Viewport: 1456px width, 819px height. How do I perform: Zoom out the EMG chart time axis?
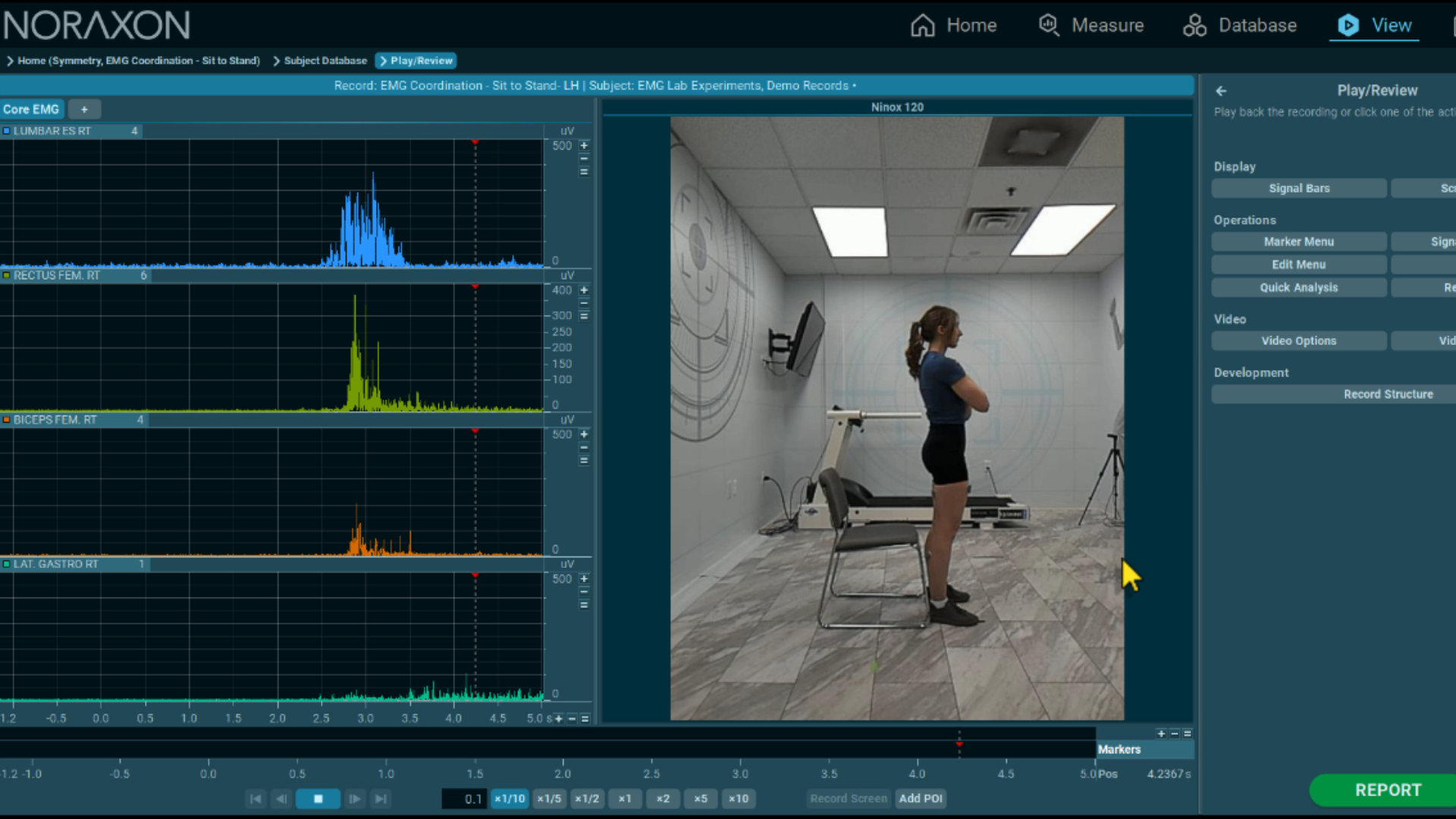572,719
